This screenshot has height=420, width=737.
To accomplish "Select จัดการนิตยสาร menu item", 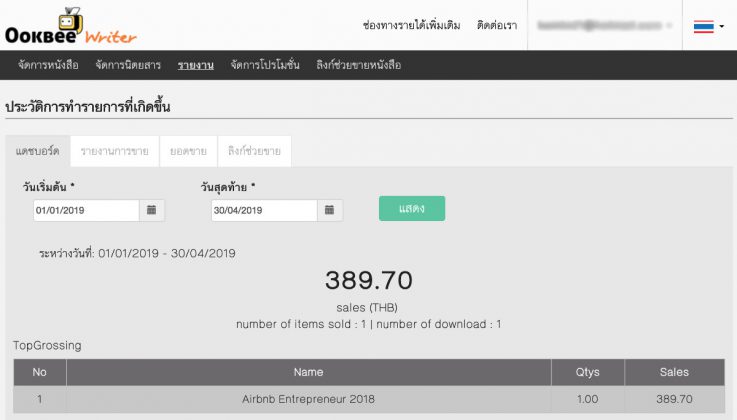I will pyautogui.click(x=128, y=65).
